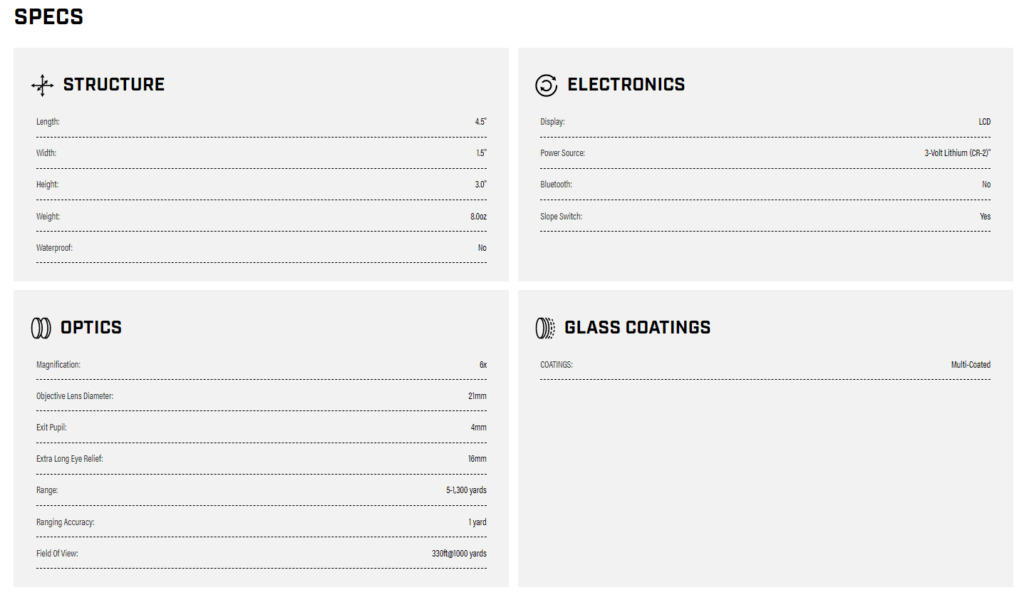This screenshot has height=595, width=1024.
Task: Click the Power Source label
Action: click(x=562, y=153)
